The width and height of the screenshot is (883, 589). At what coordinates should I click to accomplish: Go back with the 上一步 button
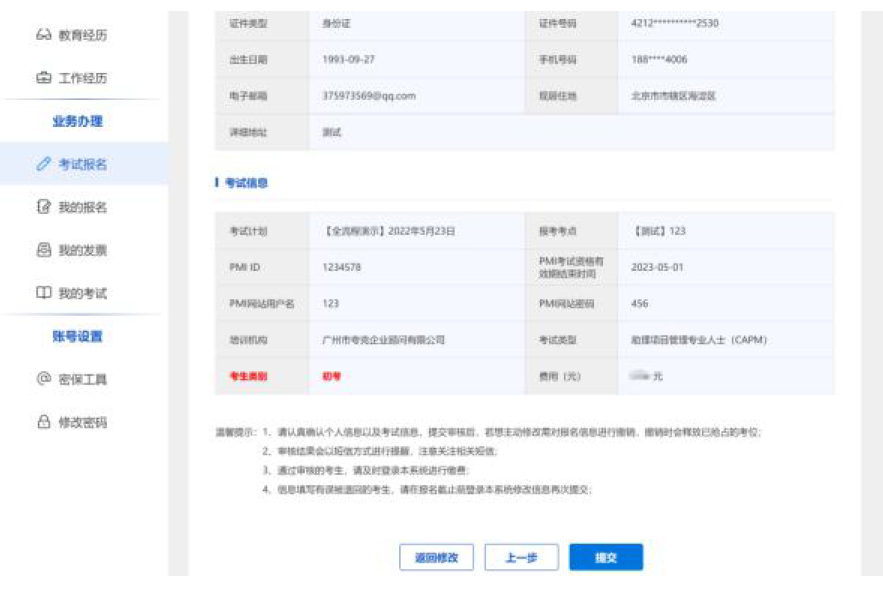[521, 558]
